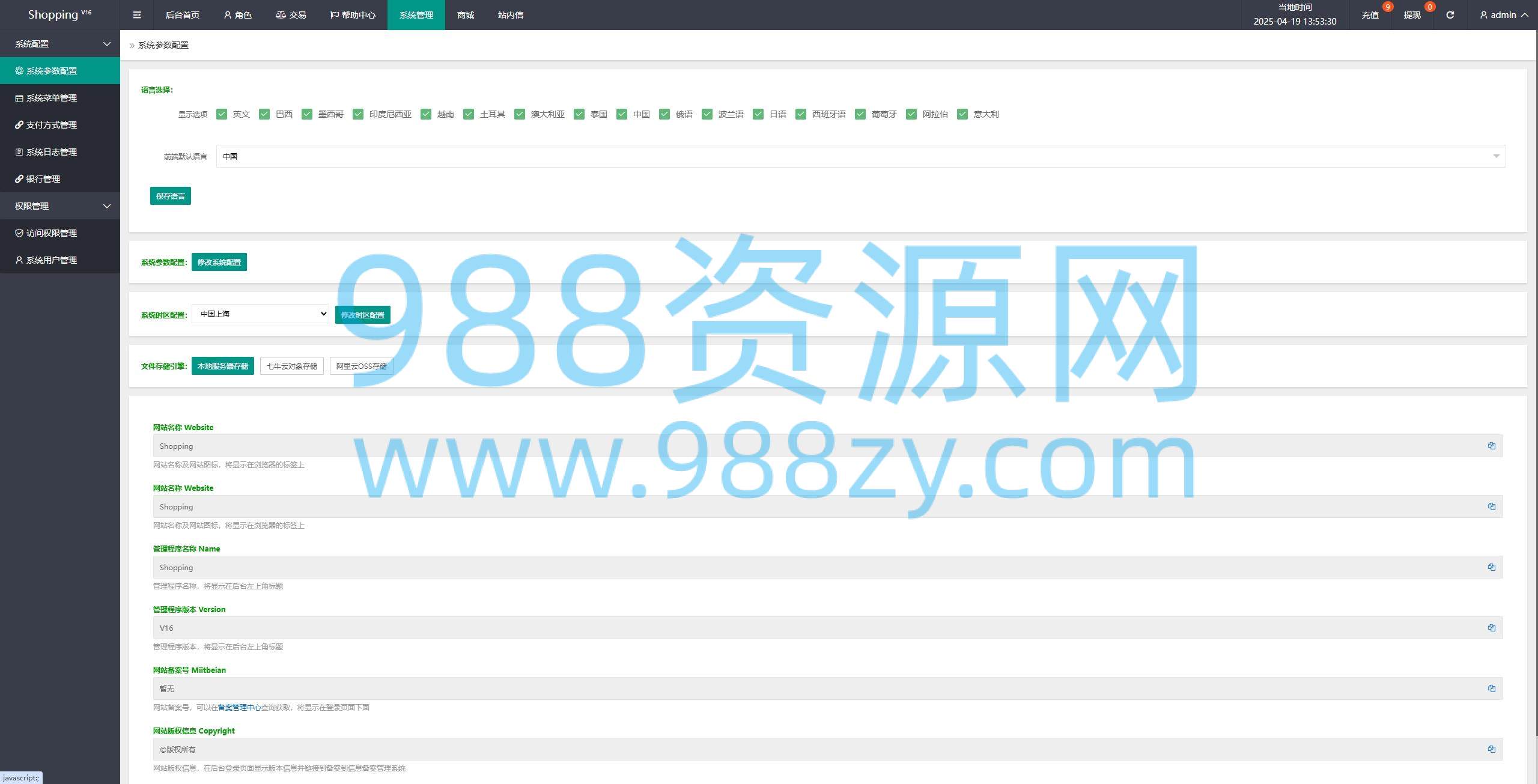Click copy icon beside ©版权所有 field
This screenshot has width=1538, height=784.
tap(1491, 749)
